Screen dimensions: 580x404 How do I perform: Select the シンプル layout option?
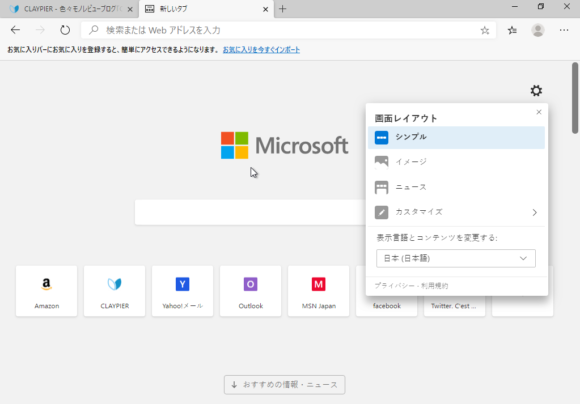tap(456, 137)
